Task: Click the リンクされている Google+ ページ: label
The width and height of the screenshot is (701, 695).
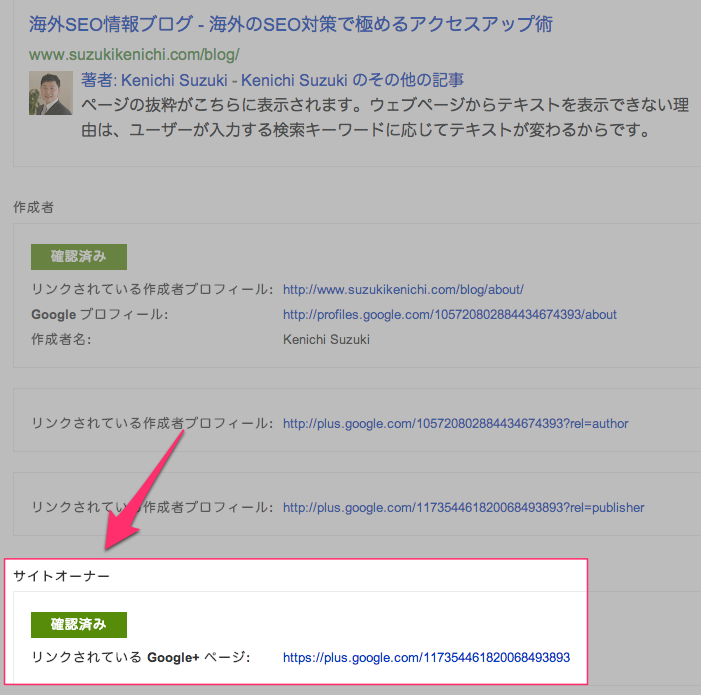Action: [141, 657]
